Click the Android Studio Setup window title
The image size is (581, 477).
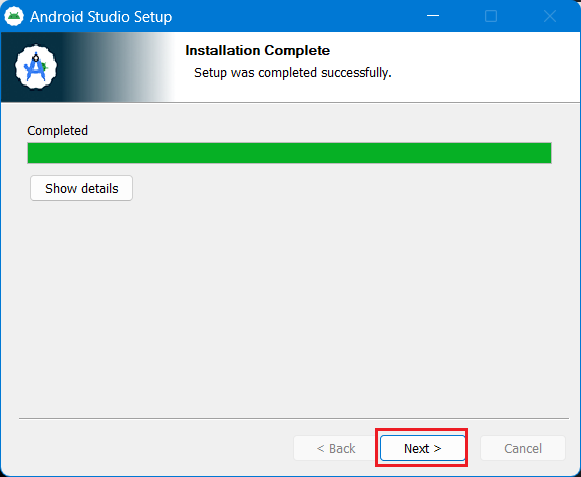pos(101,17)
